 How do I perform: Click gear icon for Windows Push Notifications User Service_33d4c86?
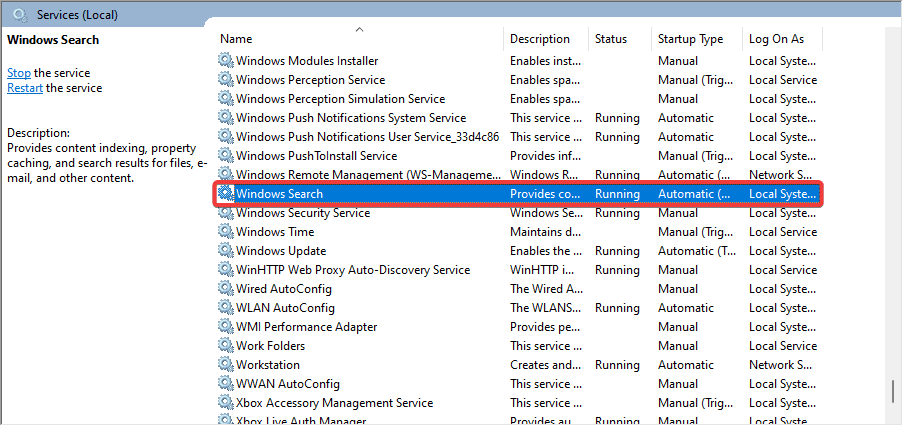click(225, 136)
